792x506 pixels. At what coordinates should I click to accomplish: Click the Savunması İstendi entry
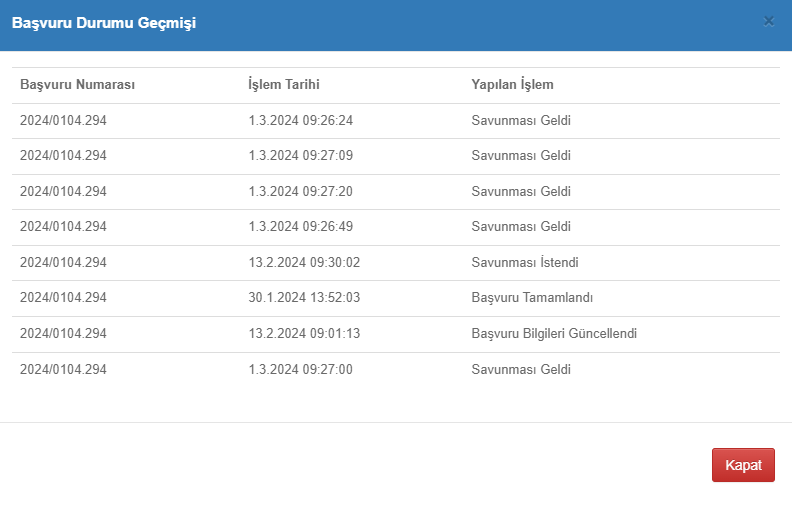[x=525, y=263]
